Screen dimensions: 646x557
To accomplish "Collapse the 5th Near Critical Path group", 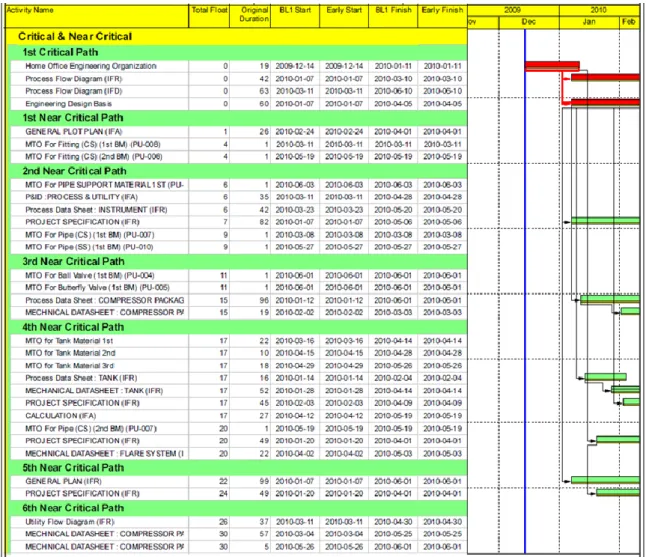I will [x=238, y=468].
